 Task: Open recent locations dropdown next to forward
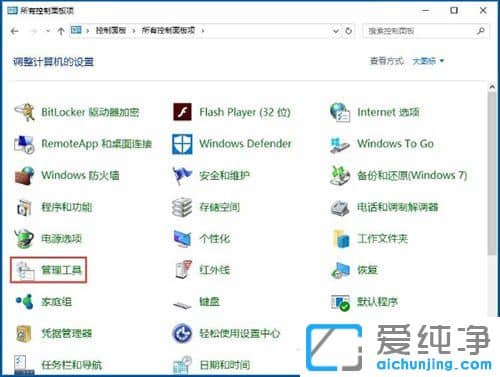point(48,31)
